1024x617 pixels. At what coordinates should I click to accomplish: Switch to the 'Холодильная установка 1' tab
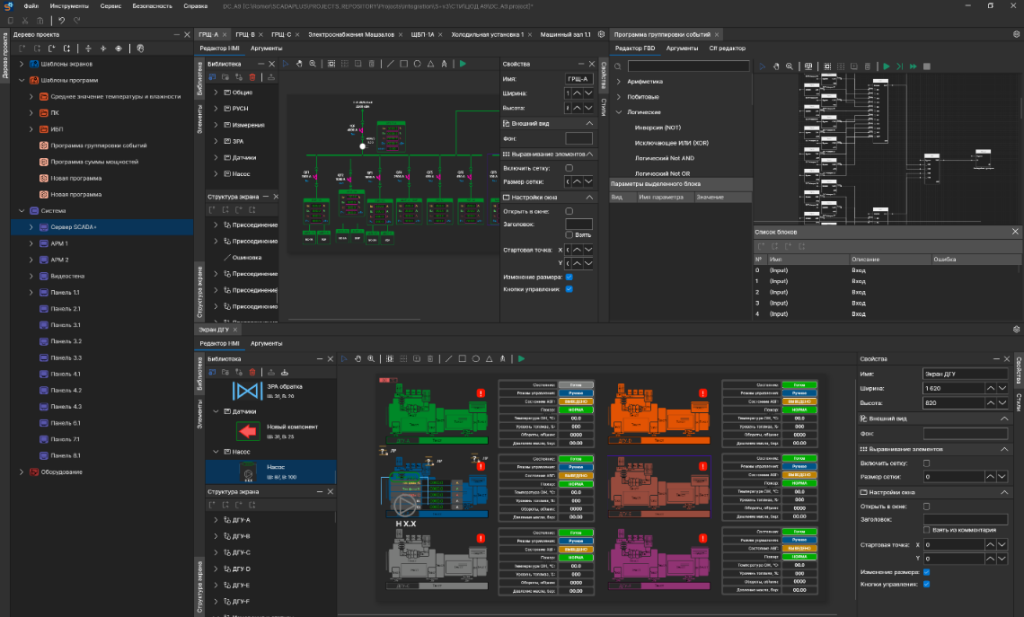[487, 34]
